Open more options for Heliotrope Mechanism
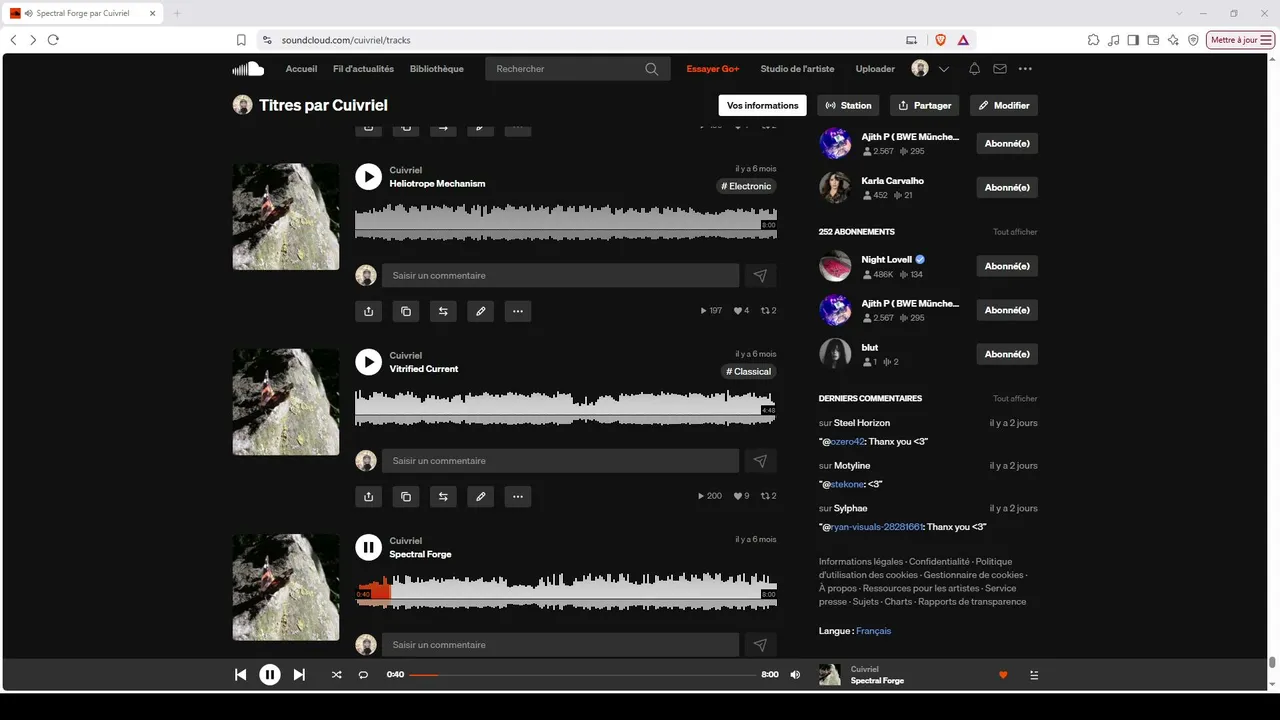 [518, 311]
